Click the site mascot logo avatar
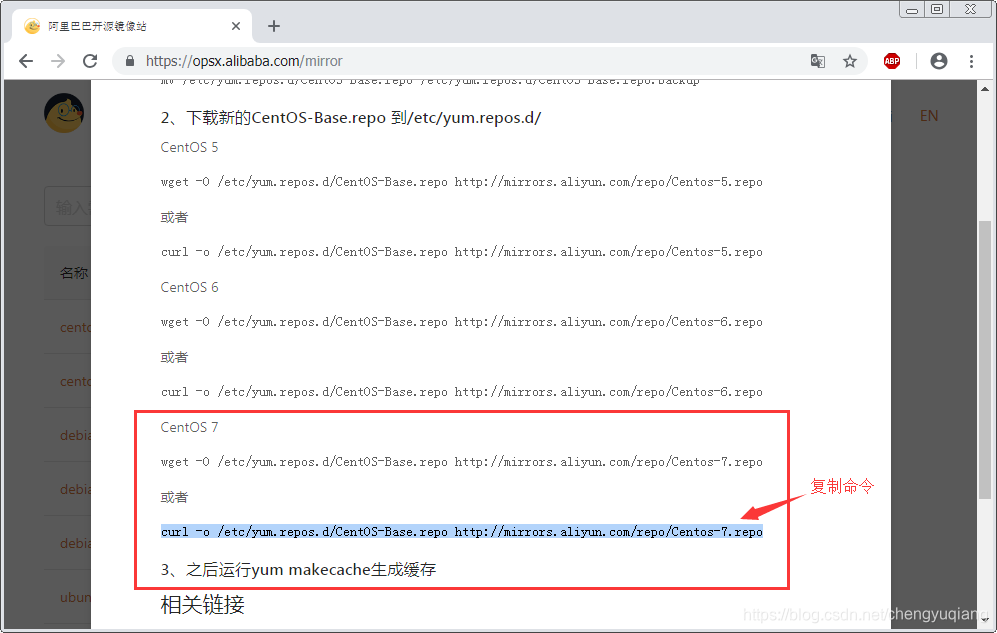 (64, 113)
